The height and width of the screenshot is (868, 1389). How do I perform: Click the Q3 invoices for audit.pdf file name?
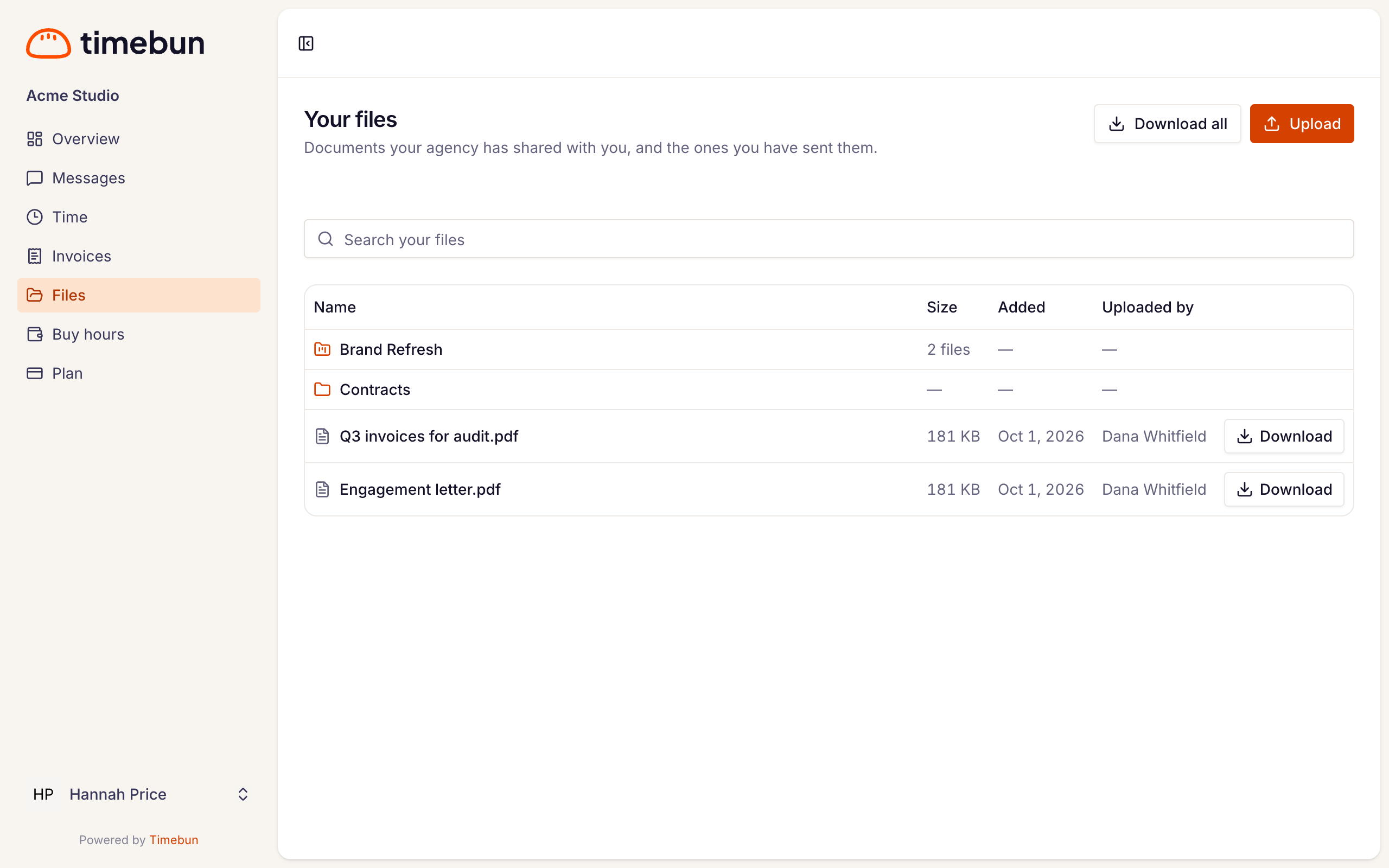429,436
